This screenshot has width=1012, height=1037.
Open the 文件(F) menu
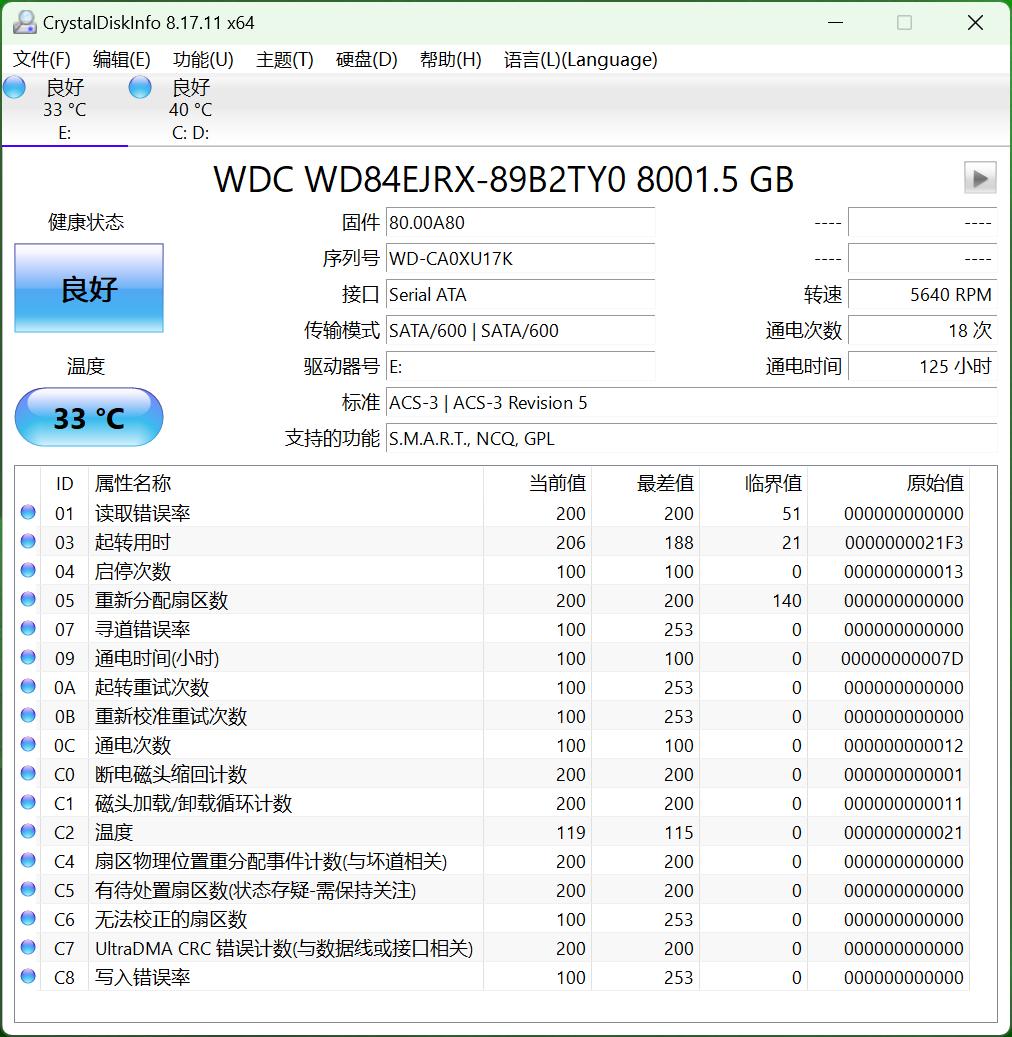point(40,60)
